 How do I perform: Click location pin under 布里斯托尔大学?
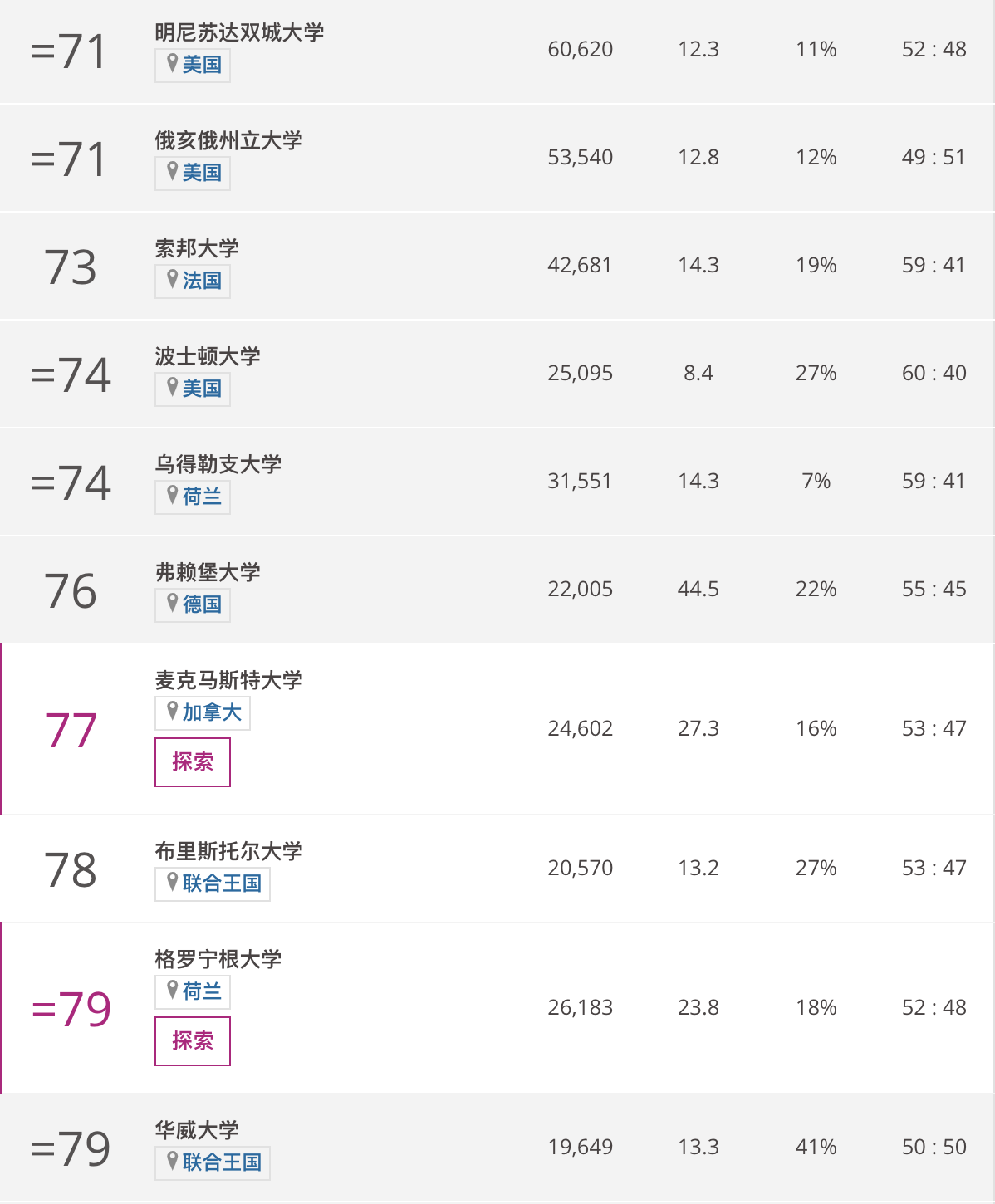[173, 882]
